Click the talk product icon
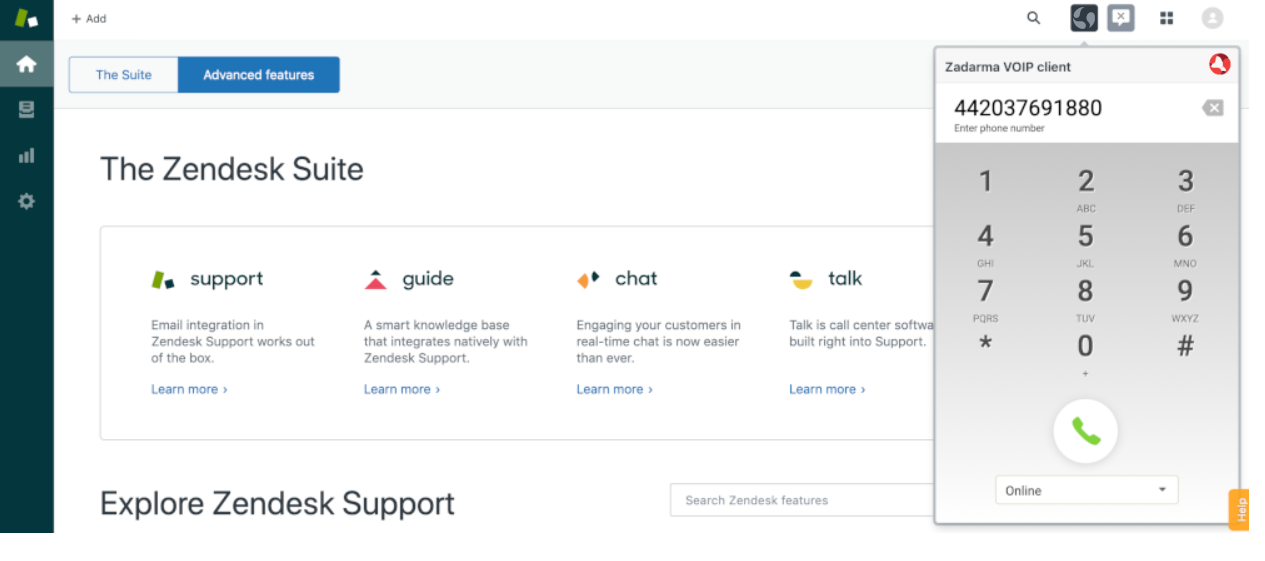Screen dimensions: 1265x561 [801, 280]
